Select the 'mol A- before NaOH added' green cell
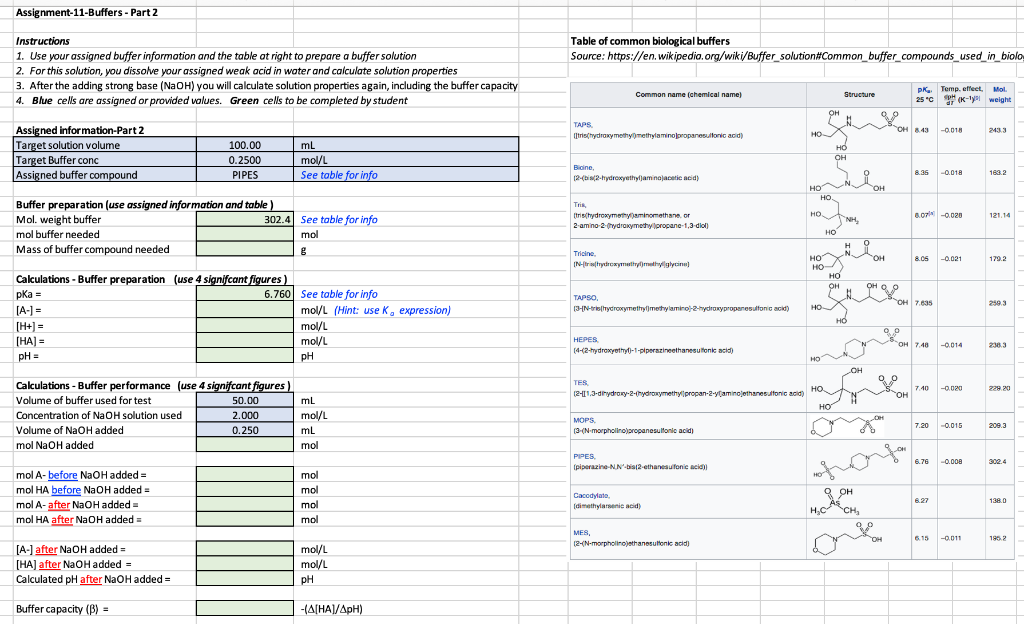 pyautogui.click(x=245, y=475)
